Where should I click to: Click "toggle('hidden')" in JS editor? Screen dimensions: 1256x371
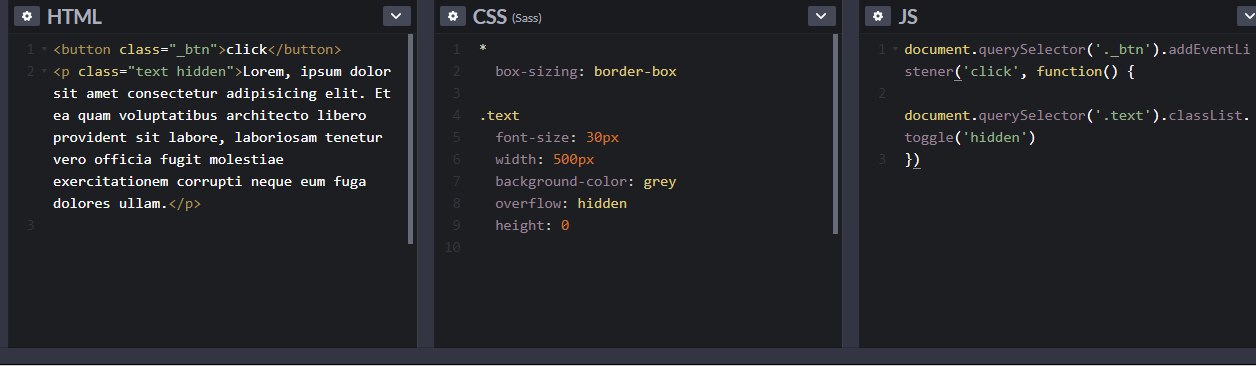(x=969, y=138)
